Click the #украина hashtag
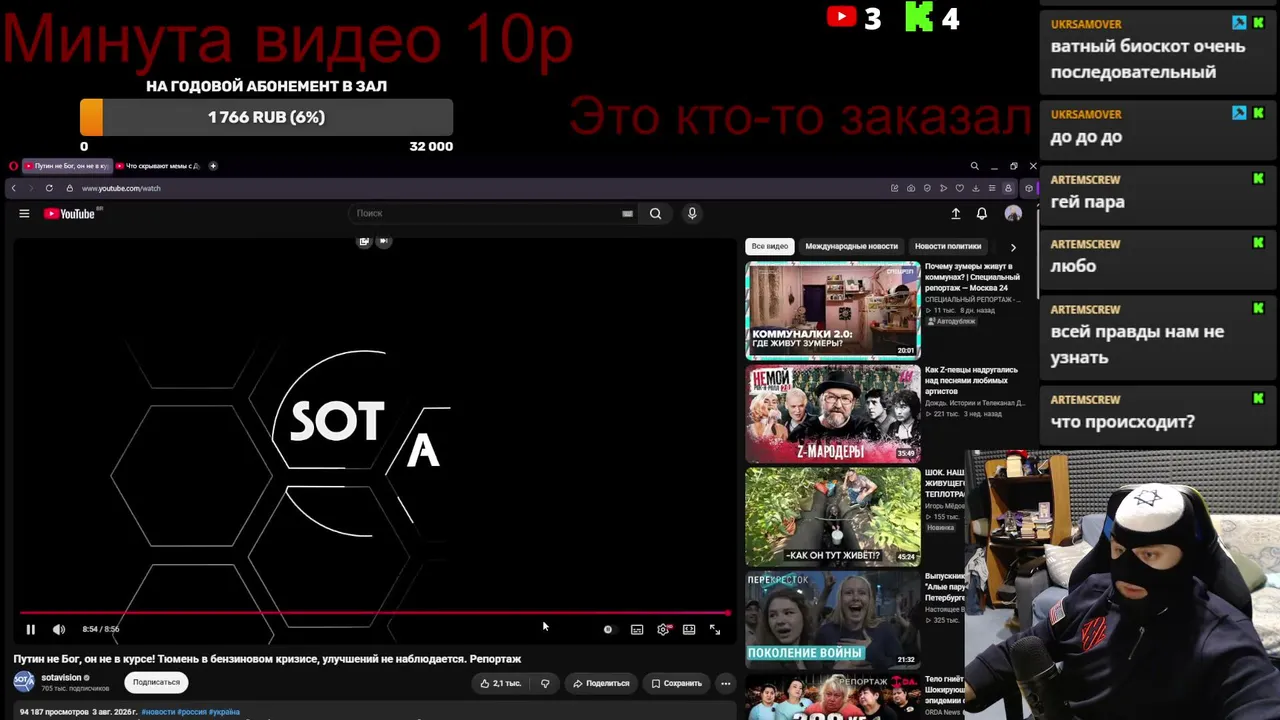The width and height of the screenshot is (1280, 720). pyautogui.click(x=224, y=712)
